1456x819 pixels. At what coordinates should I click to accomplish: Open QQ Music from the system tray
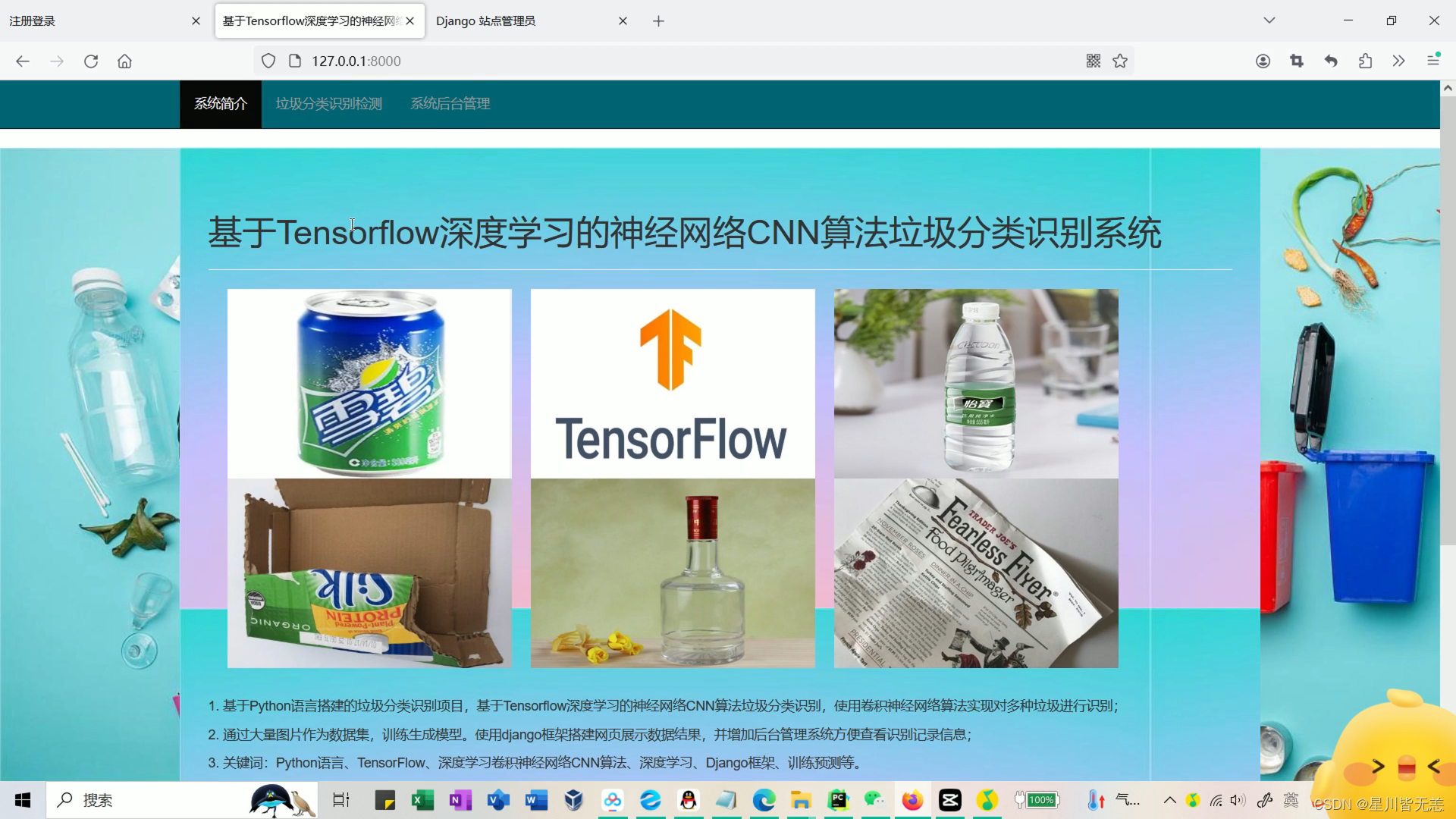pyautogui.click(x=1194, y=800)
